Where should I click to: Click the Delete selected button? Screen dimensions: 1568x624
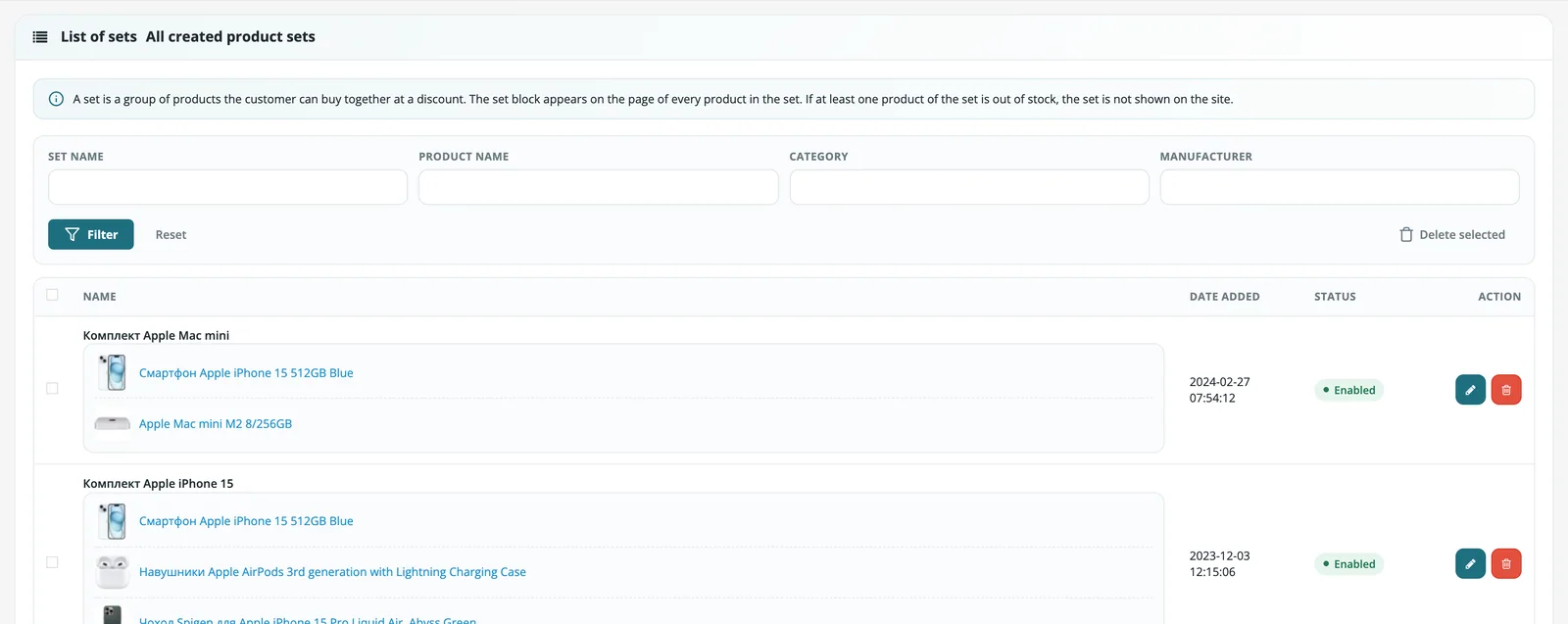pos(1452,235)
